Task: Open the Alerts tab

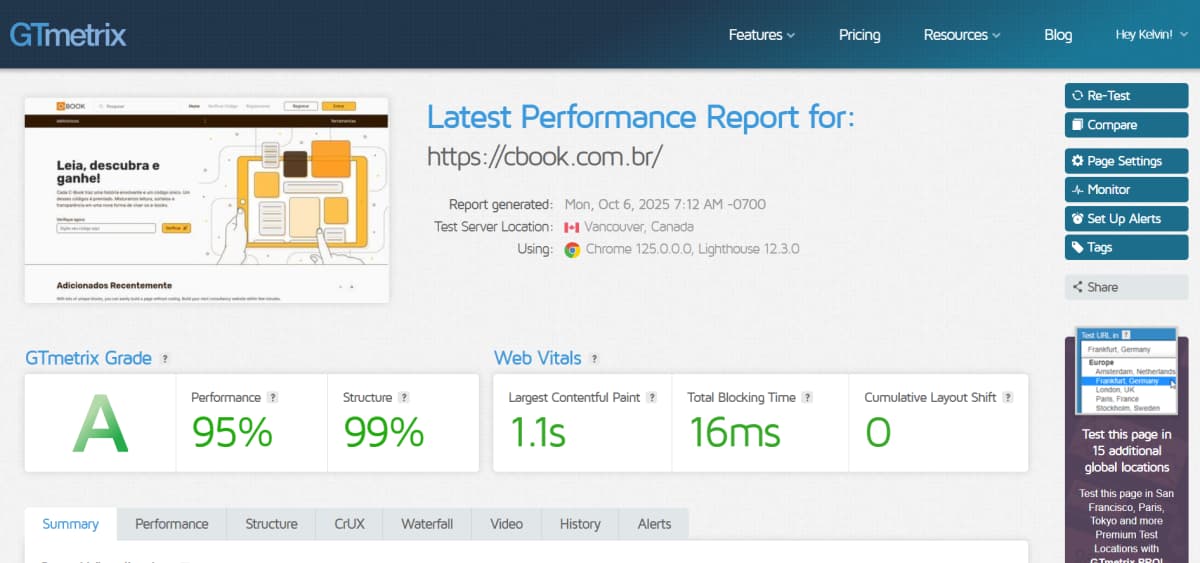Action: [654, 524]
